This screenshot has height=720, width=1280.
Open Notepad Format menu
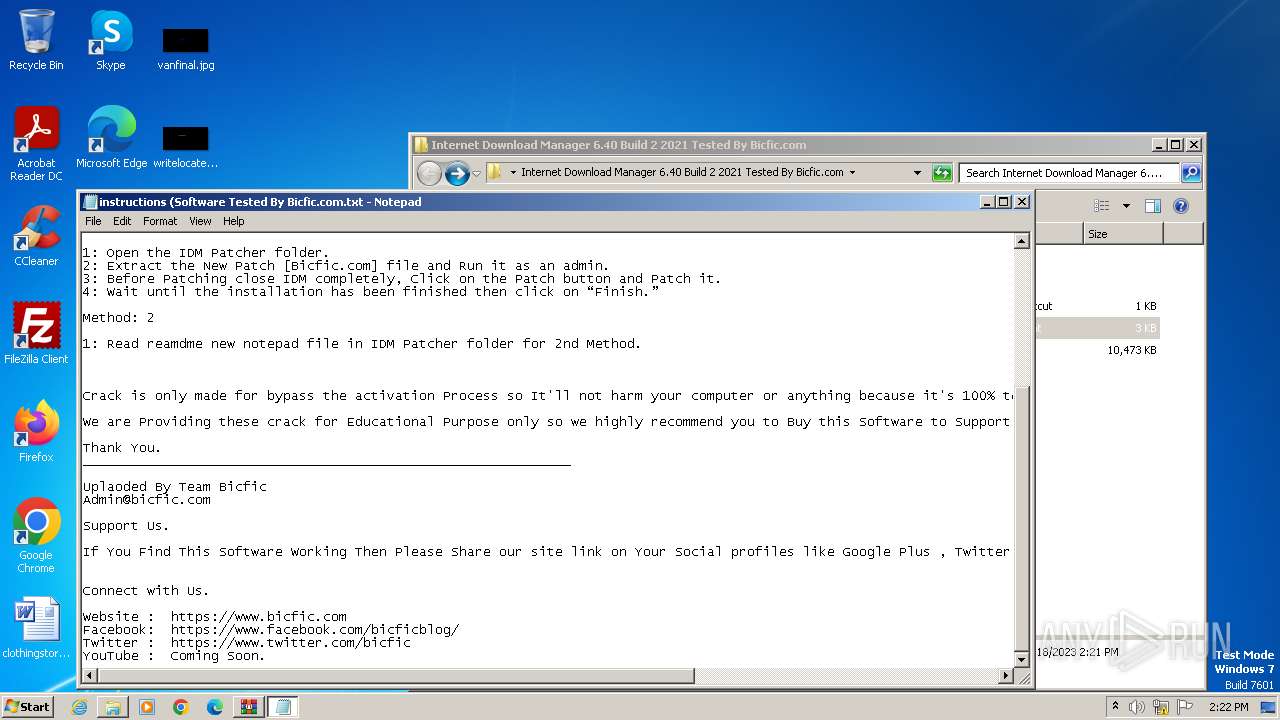160,221
